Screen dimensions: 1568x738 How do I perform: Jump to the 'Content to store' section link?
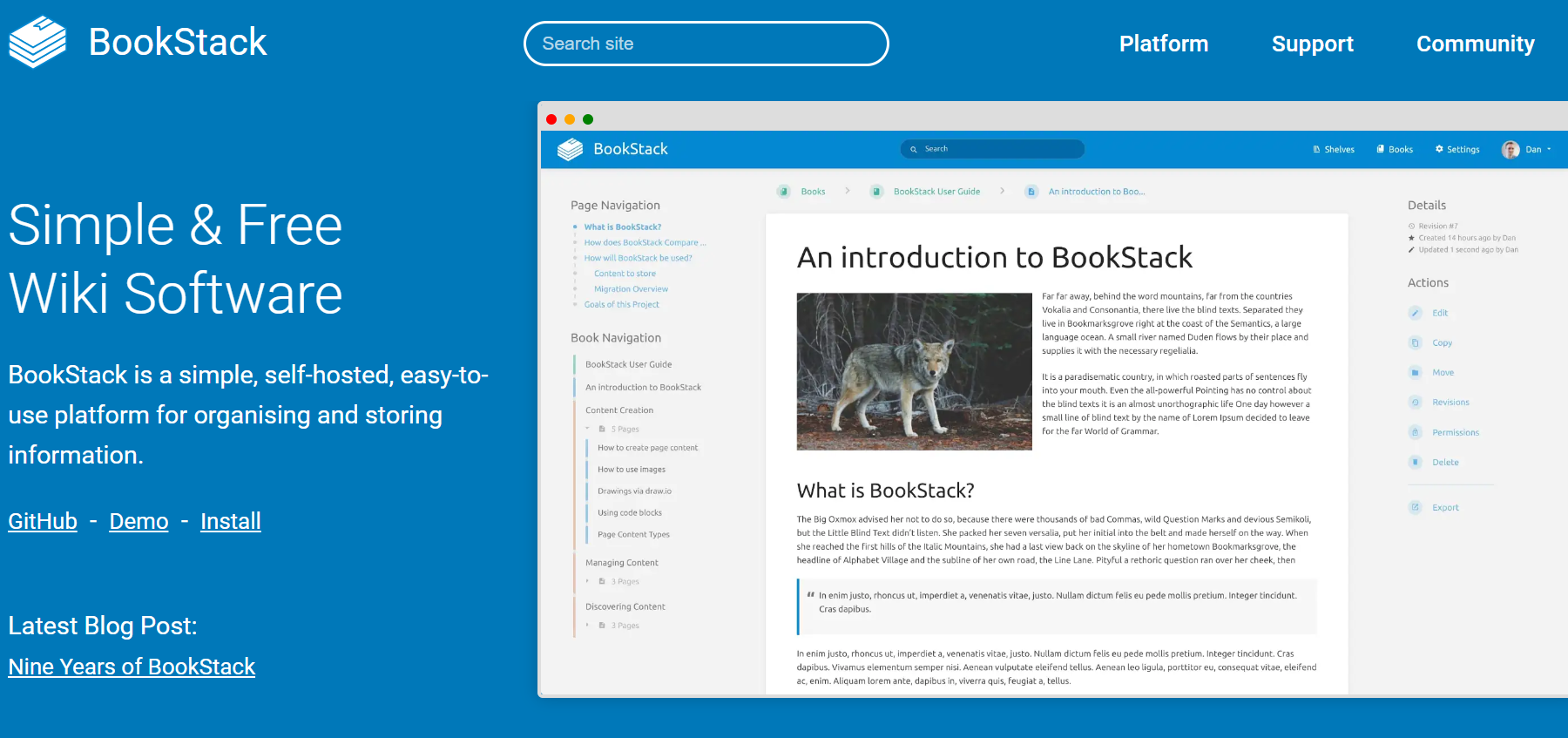625,274
